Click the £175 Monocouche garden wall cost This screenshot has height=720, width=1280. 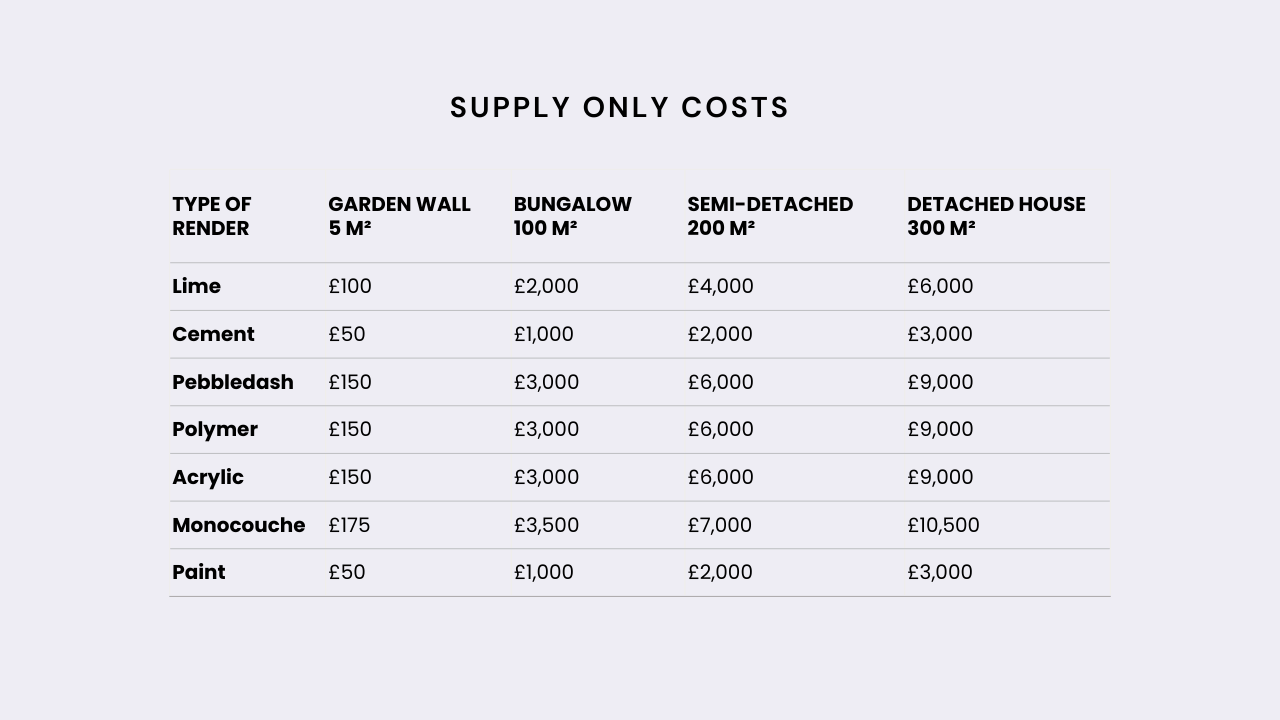pyautogui.click(x=349, y=525)
